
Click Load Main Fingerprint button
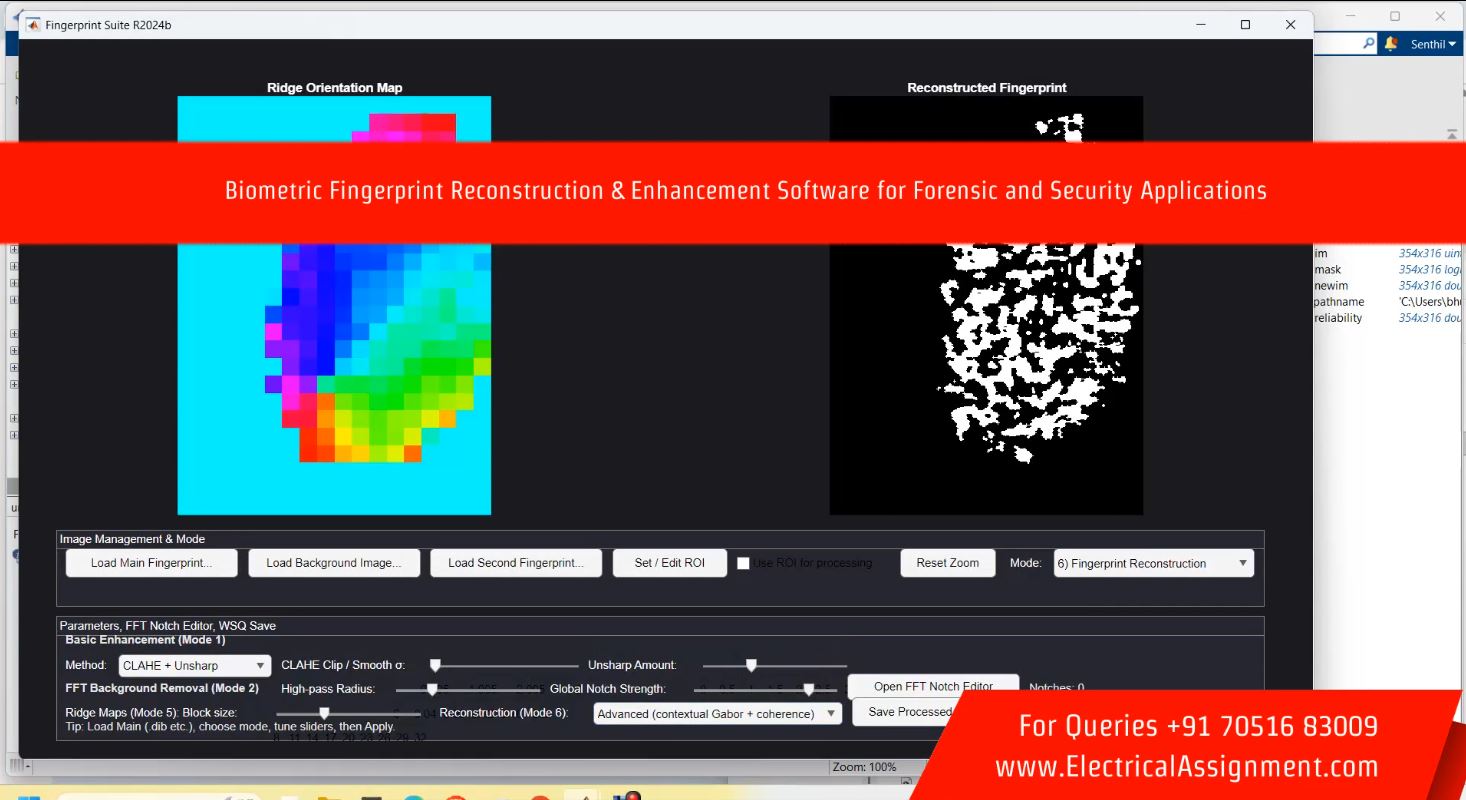click(151, 563)
